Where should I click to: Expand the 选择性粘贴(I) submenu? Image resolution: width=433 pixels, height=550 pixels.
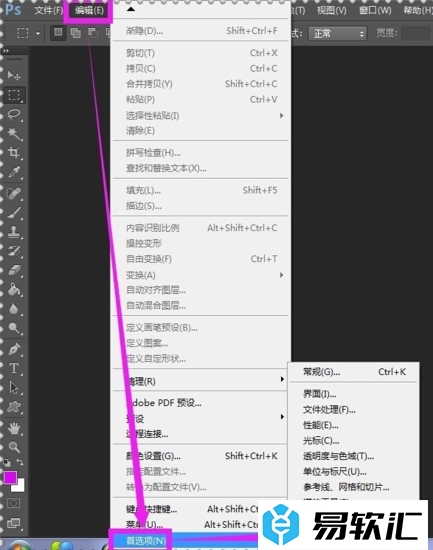pyautogui.click(x=200, y=115)
